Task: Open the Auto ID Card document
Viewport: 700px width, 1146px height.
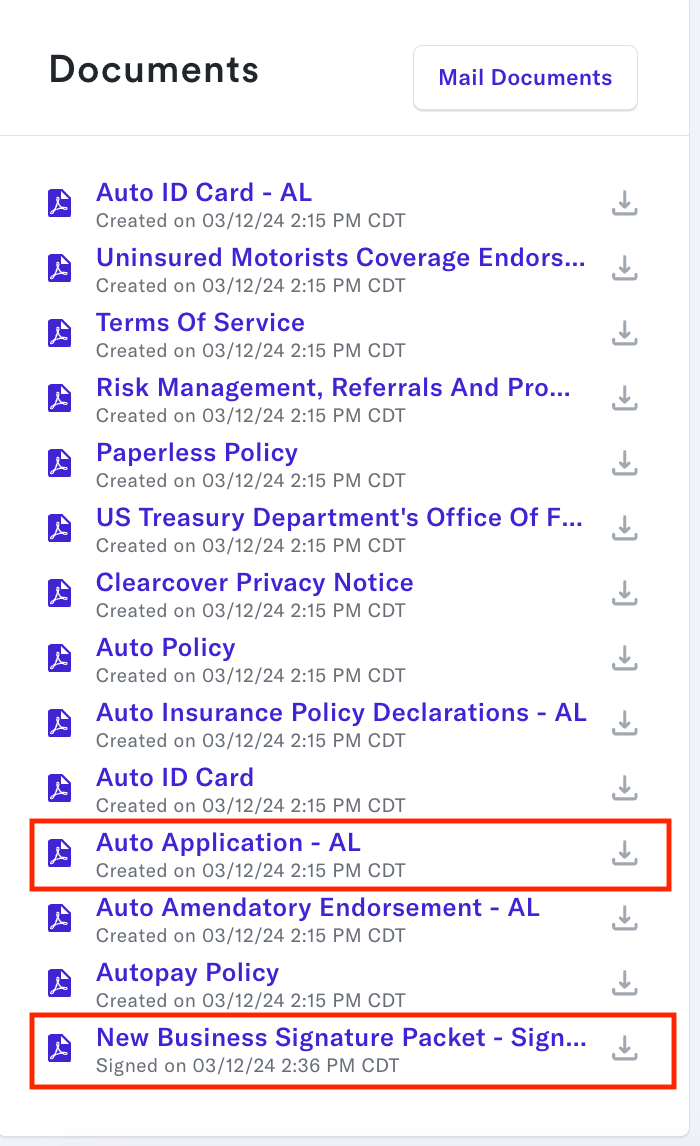Action: pyautogui.click(x=174, y=777)
